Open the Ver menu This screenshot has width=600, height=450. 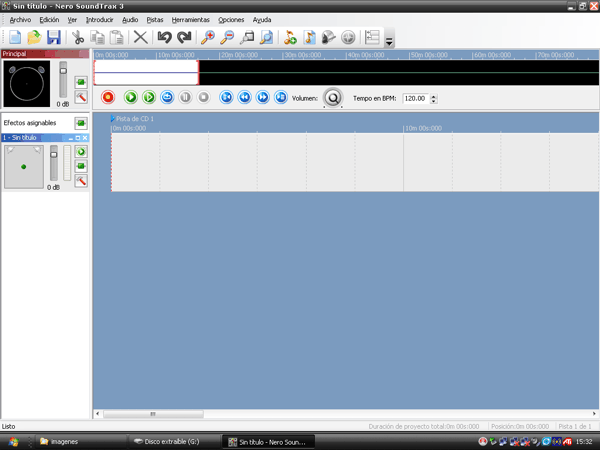pos(72,20)
